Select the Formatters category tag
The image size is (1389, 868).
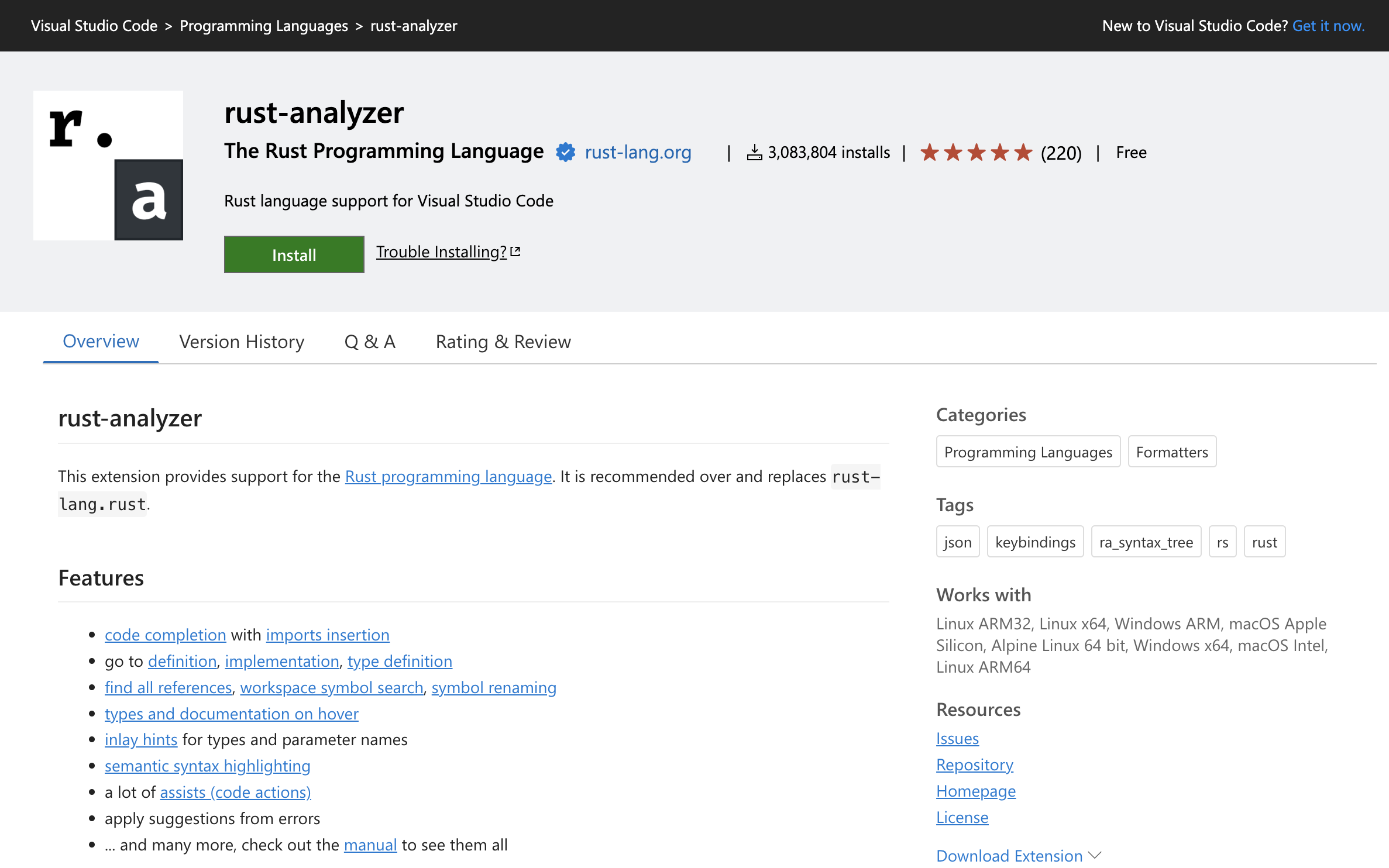tap(1172, 452)
